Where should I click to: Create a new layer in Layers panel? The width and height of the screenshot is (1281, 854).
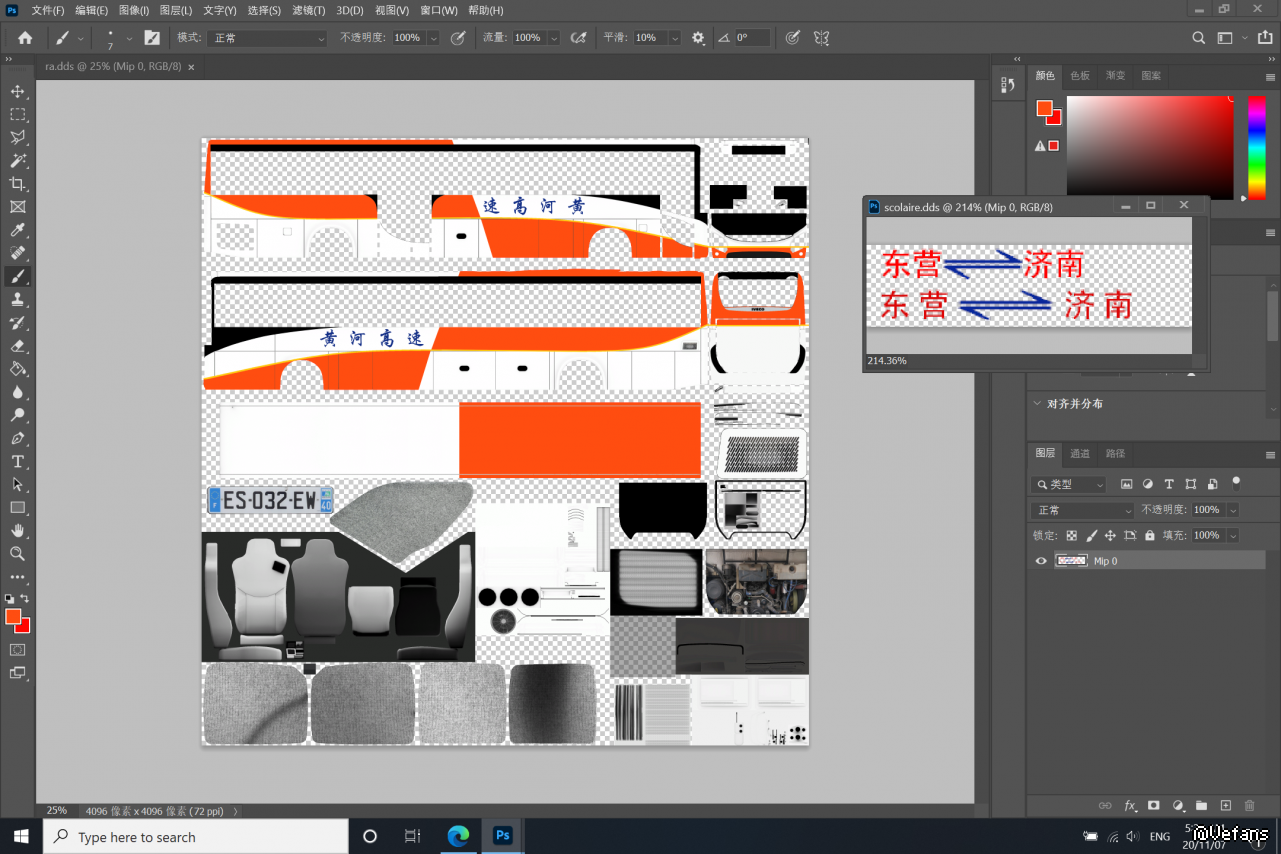click(1225, 805)
